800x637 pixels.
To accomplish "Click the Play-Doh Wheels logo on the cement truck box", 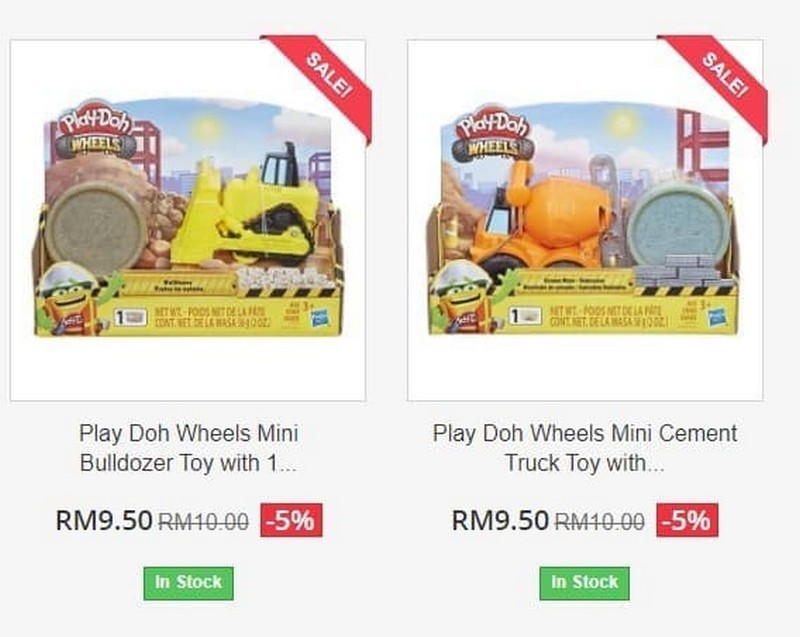I will 492,133.
